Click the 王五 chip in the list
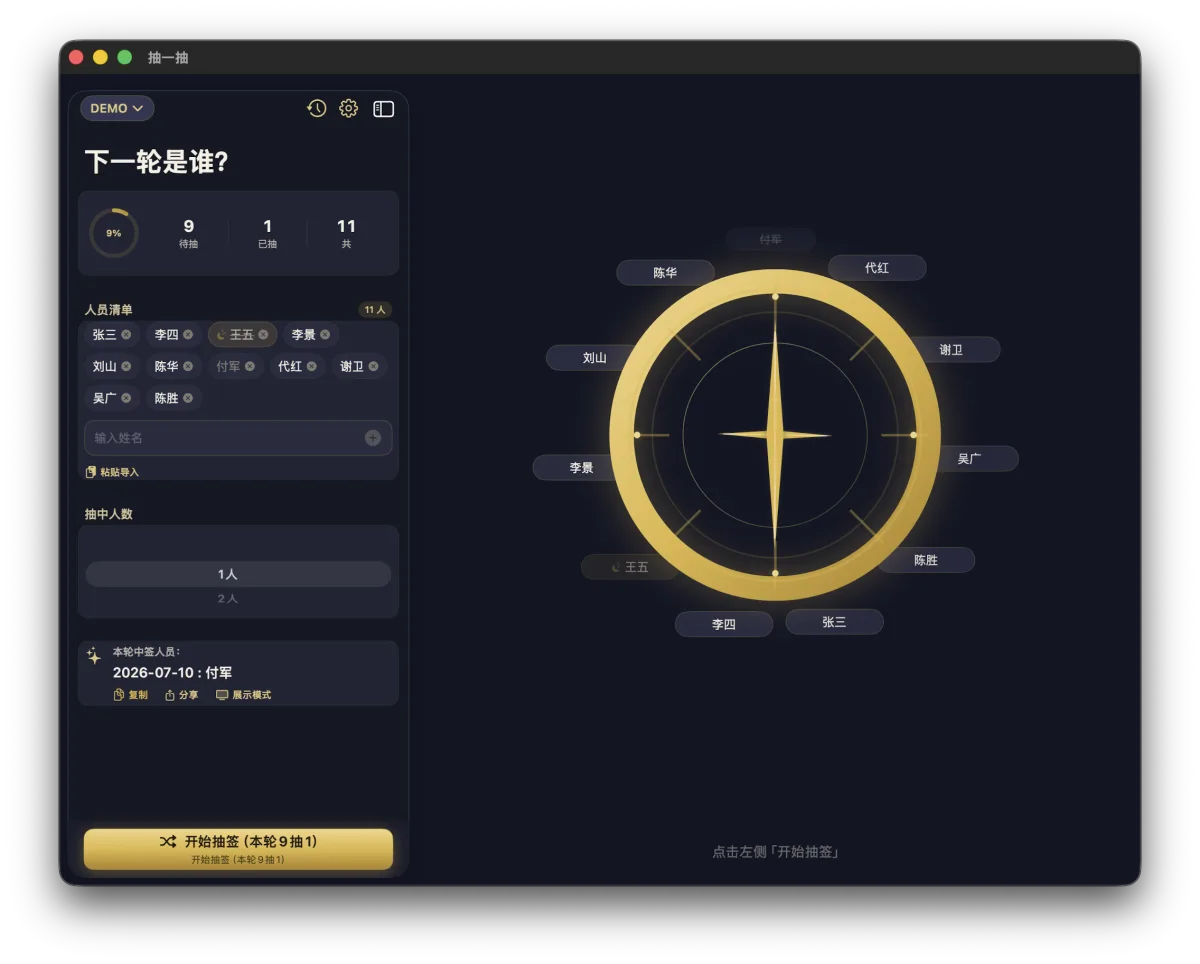Image resolution: width=1200 pixels, height=964 pixels. [x=242, y=334]
